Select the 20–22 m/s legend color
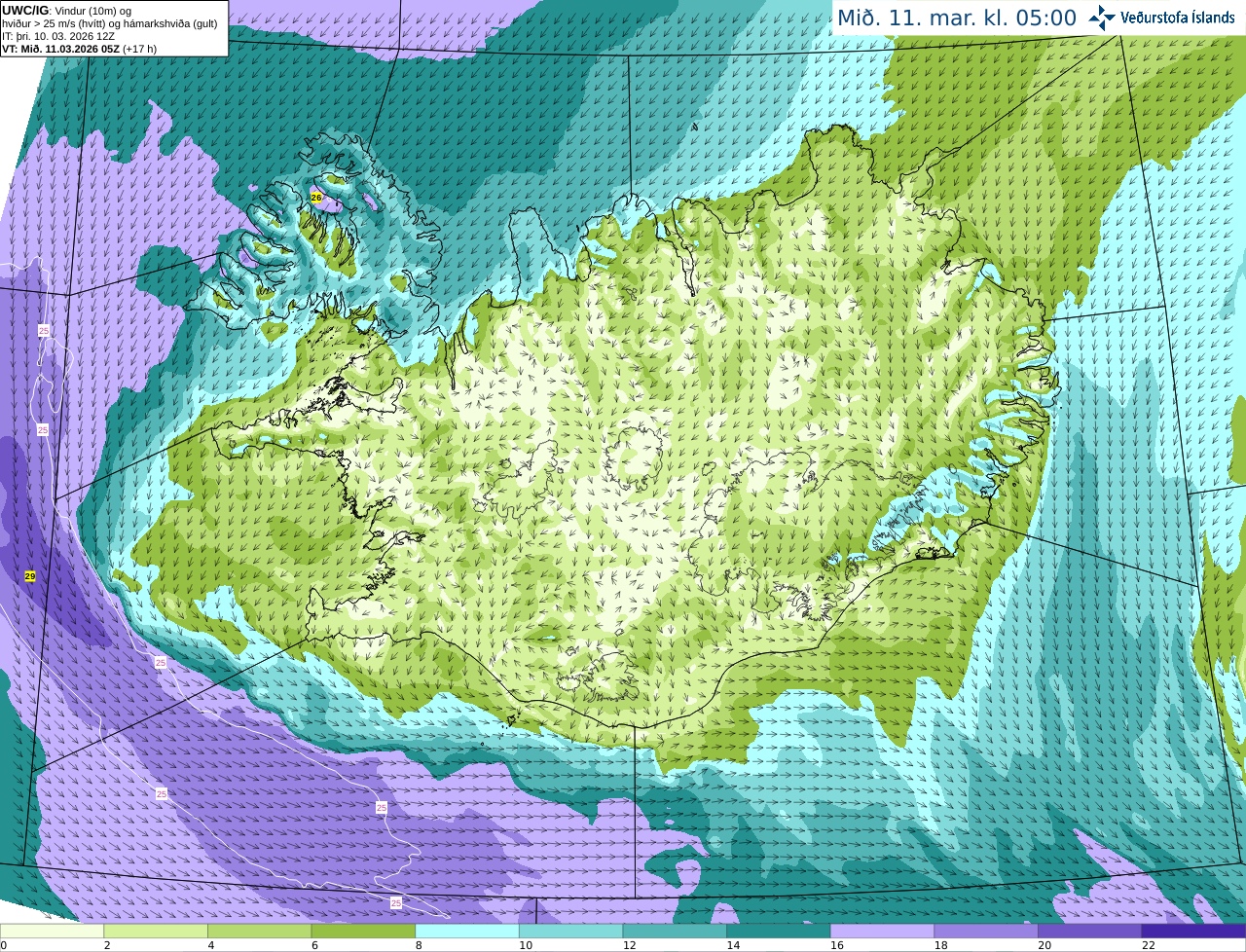Screen dimensions: 1246x952 pos(1090,931)
